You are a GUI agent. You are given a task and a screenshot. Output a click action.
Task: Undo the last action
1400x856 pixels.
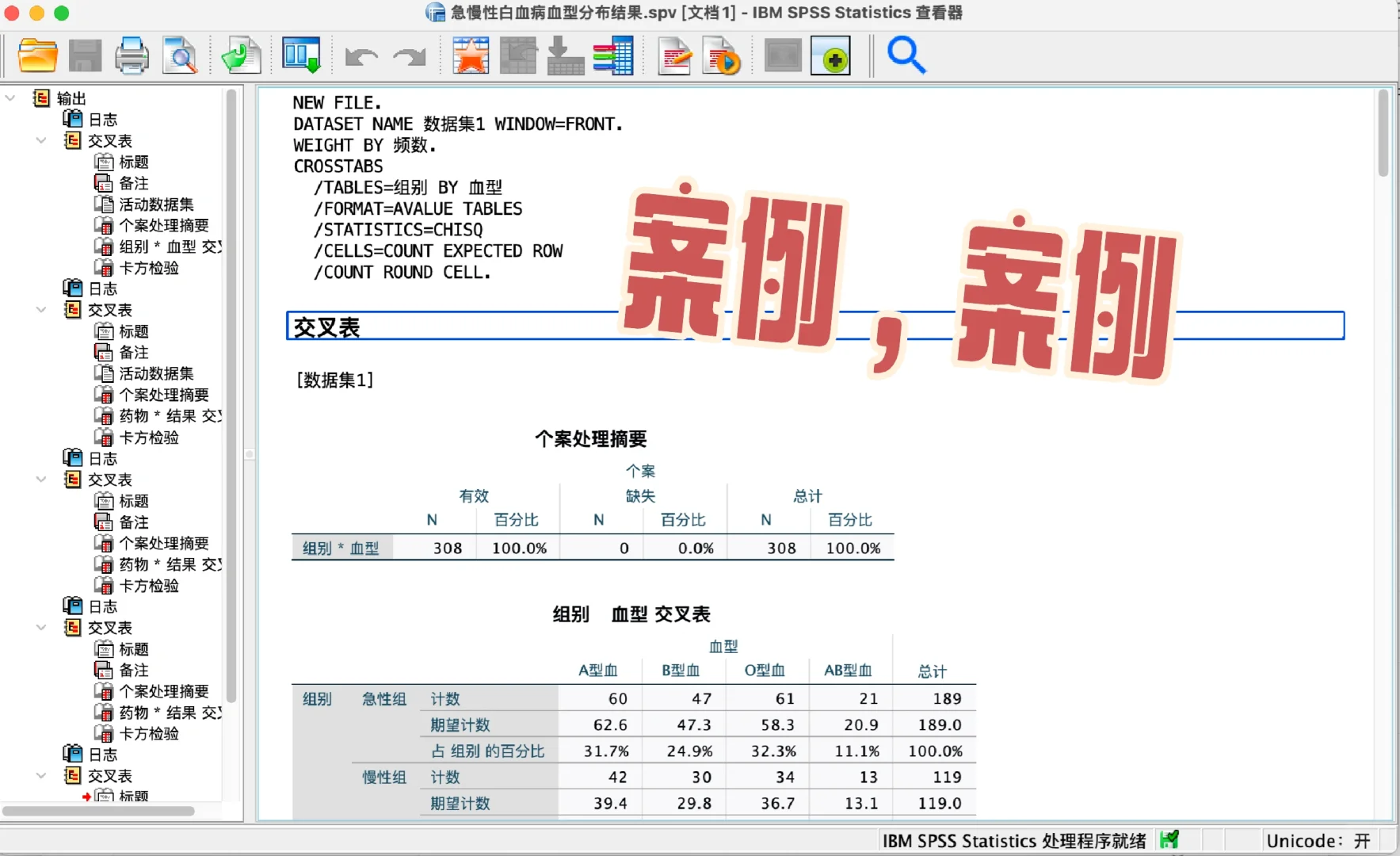coord(361,55)
